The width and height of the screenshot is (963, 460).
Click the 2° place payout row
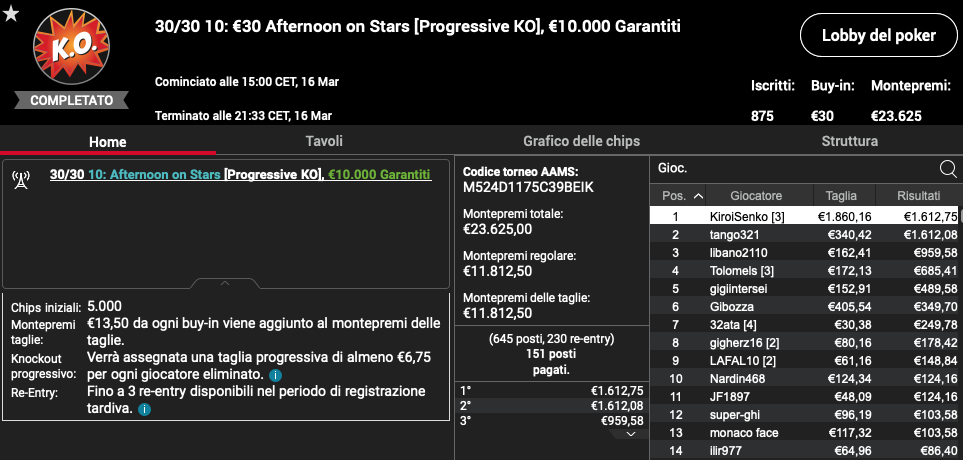(x=552, y=405)
